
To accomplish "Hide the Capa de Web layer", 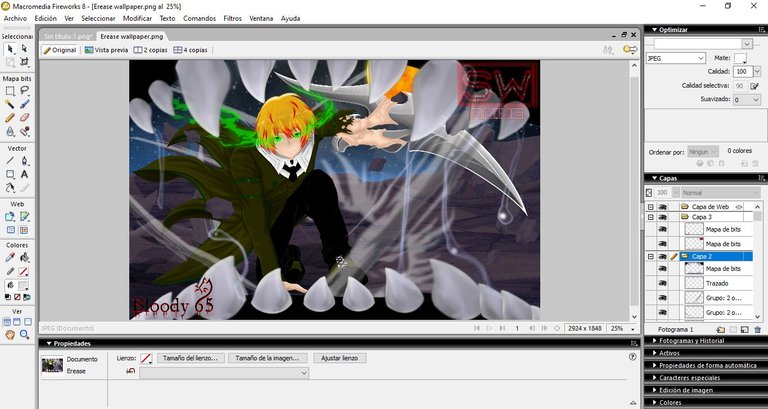I will (662, 207).
